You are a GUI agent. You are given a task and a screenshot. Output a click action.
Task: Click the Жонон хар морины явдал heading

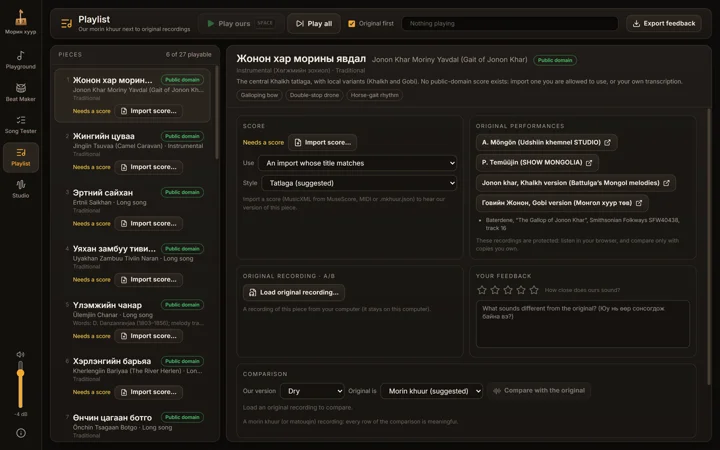pos(301,59)
